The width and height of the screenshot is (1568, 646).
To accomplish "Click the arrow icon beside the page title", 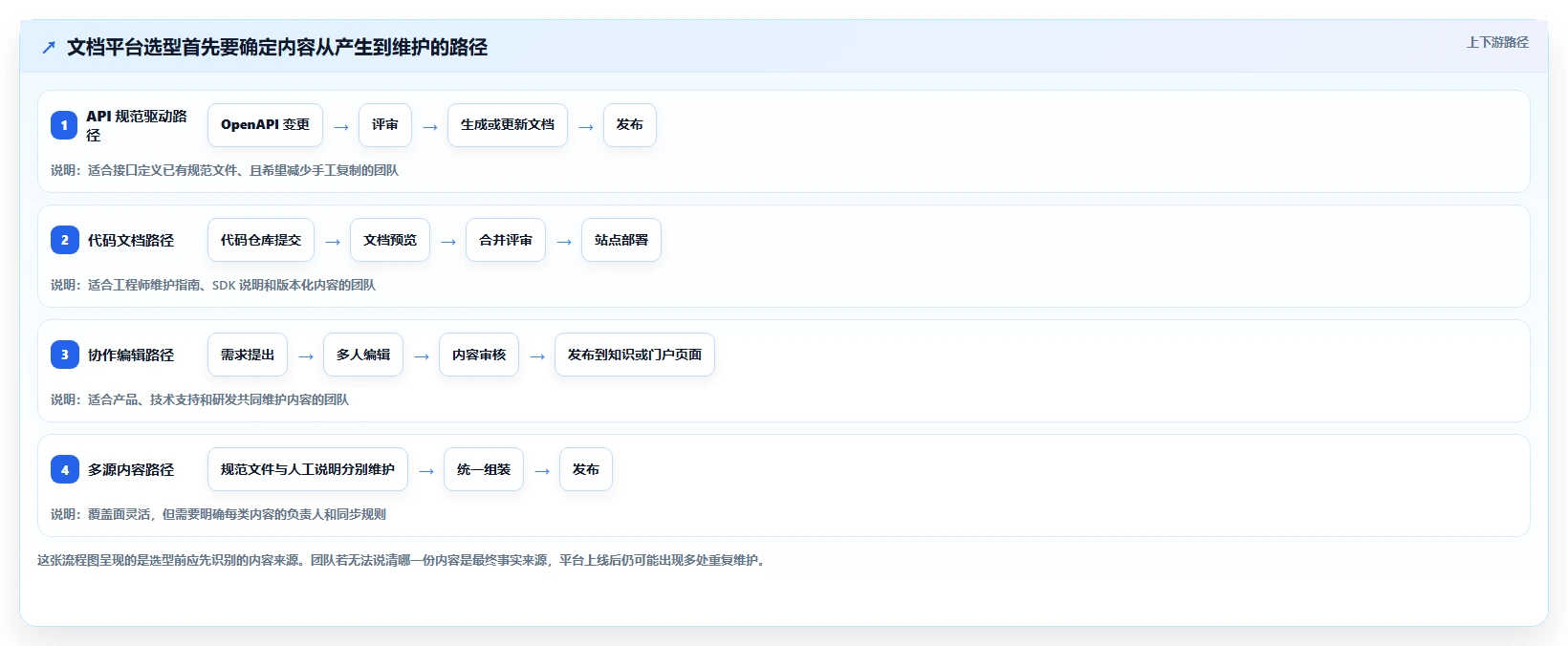I will pyautogui.click(x=49, y=47).
